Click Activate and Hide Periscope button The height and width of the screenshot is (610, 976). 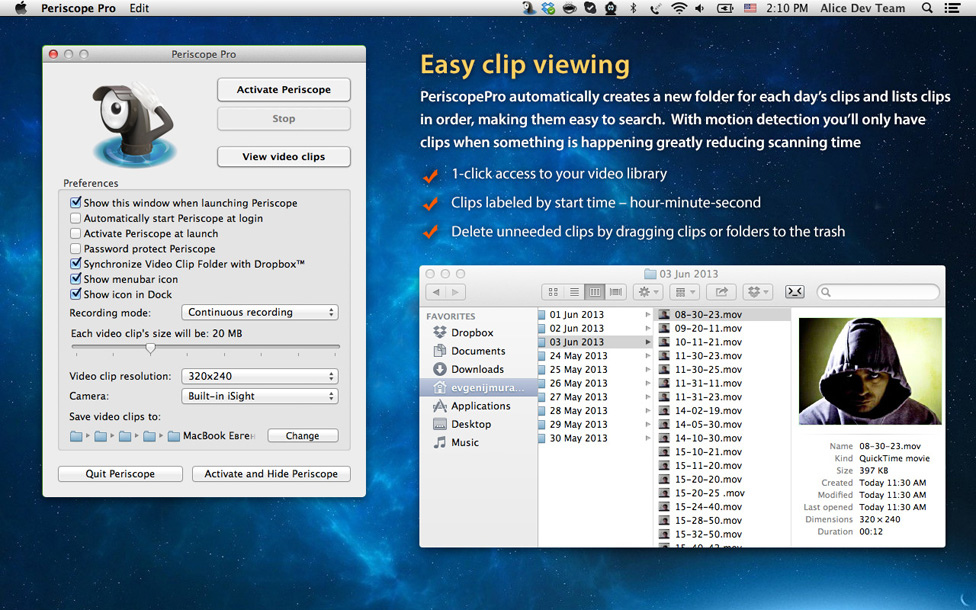(x=271, y=474)
